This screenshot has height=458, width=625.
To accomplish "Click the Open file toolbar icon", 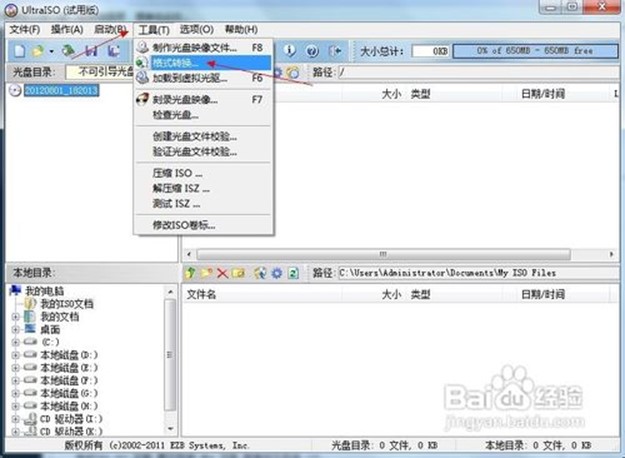I will point(37,50).
